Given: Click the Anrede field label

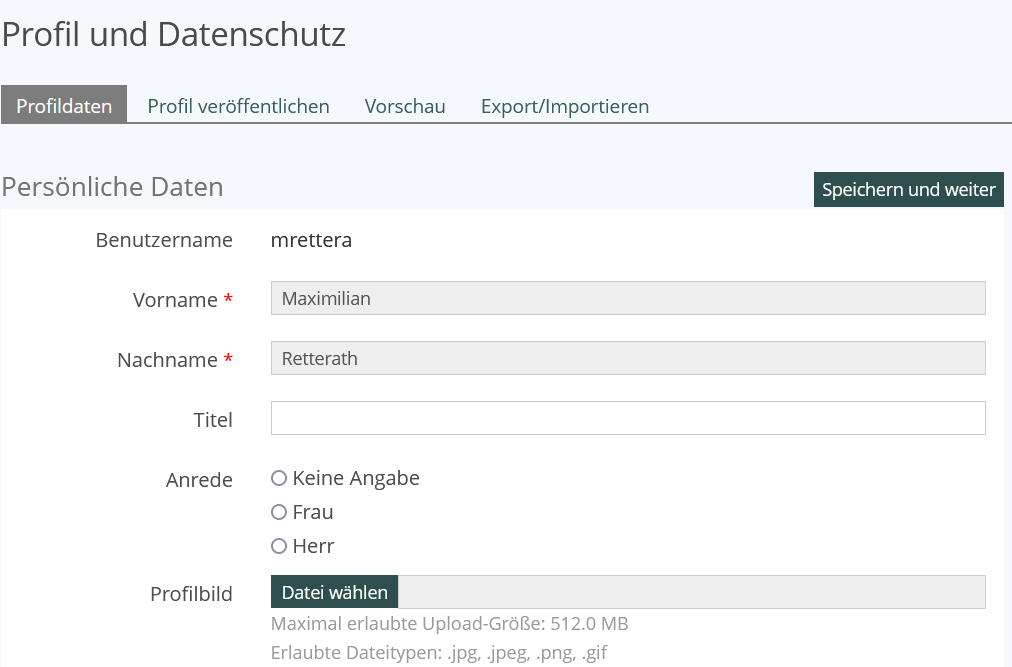Looking at the screenshot, I should click(x=199, y=480).
